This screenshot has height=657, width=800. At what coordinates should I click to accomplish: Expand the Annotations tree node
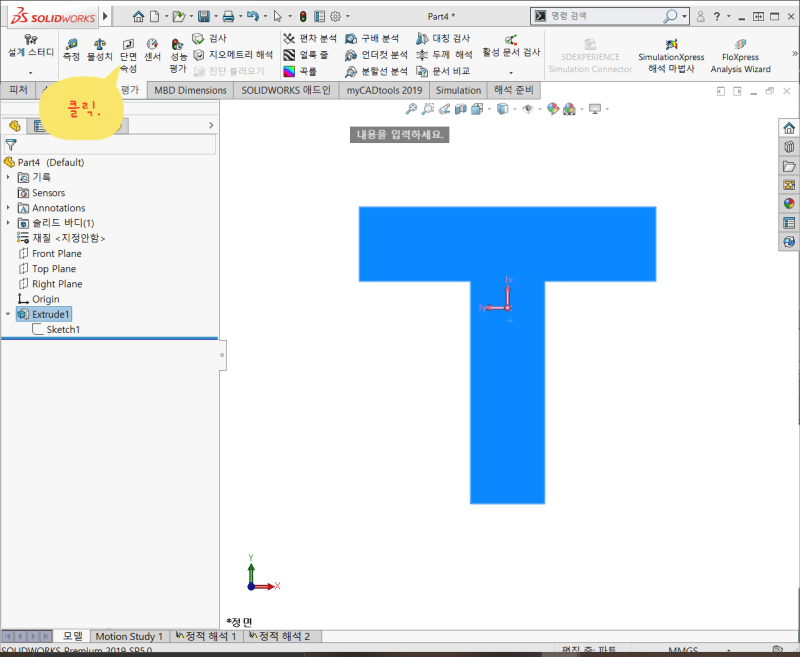click(8, 208)
